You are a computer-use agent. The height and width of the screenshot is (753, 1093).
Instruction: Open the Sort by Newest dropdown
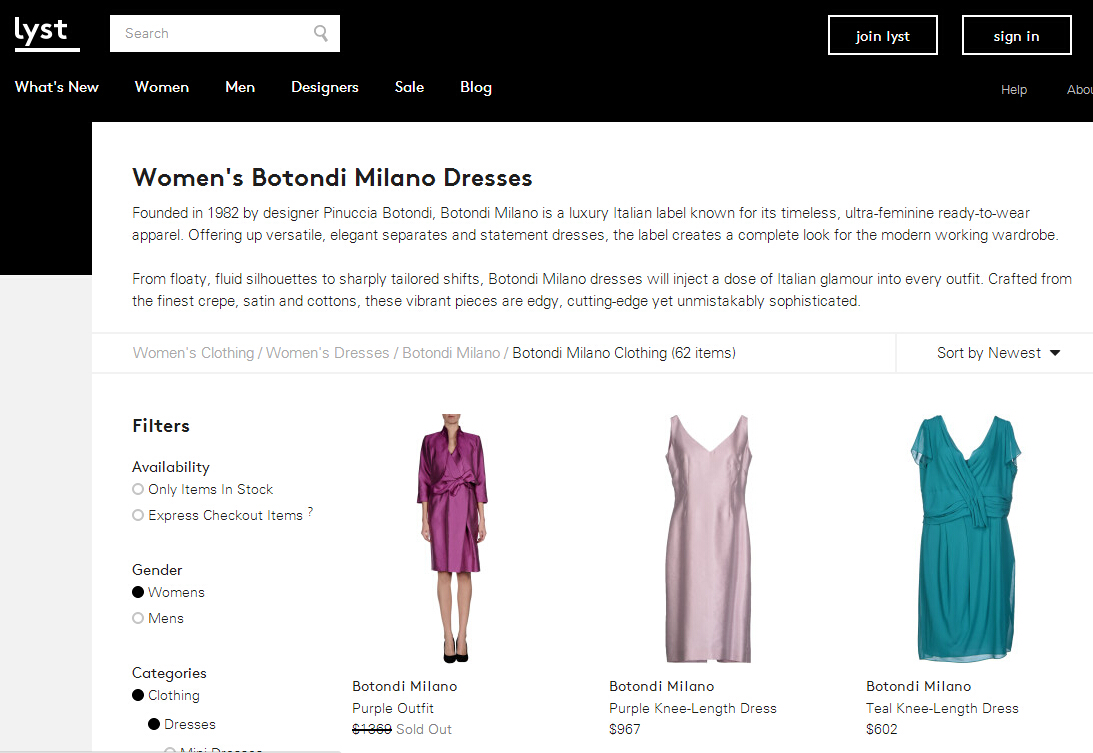pos(998,353)
